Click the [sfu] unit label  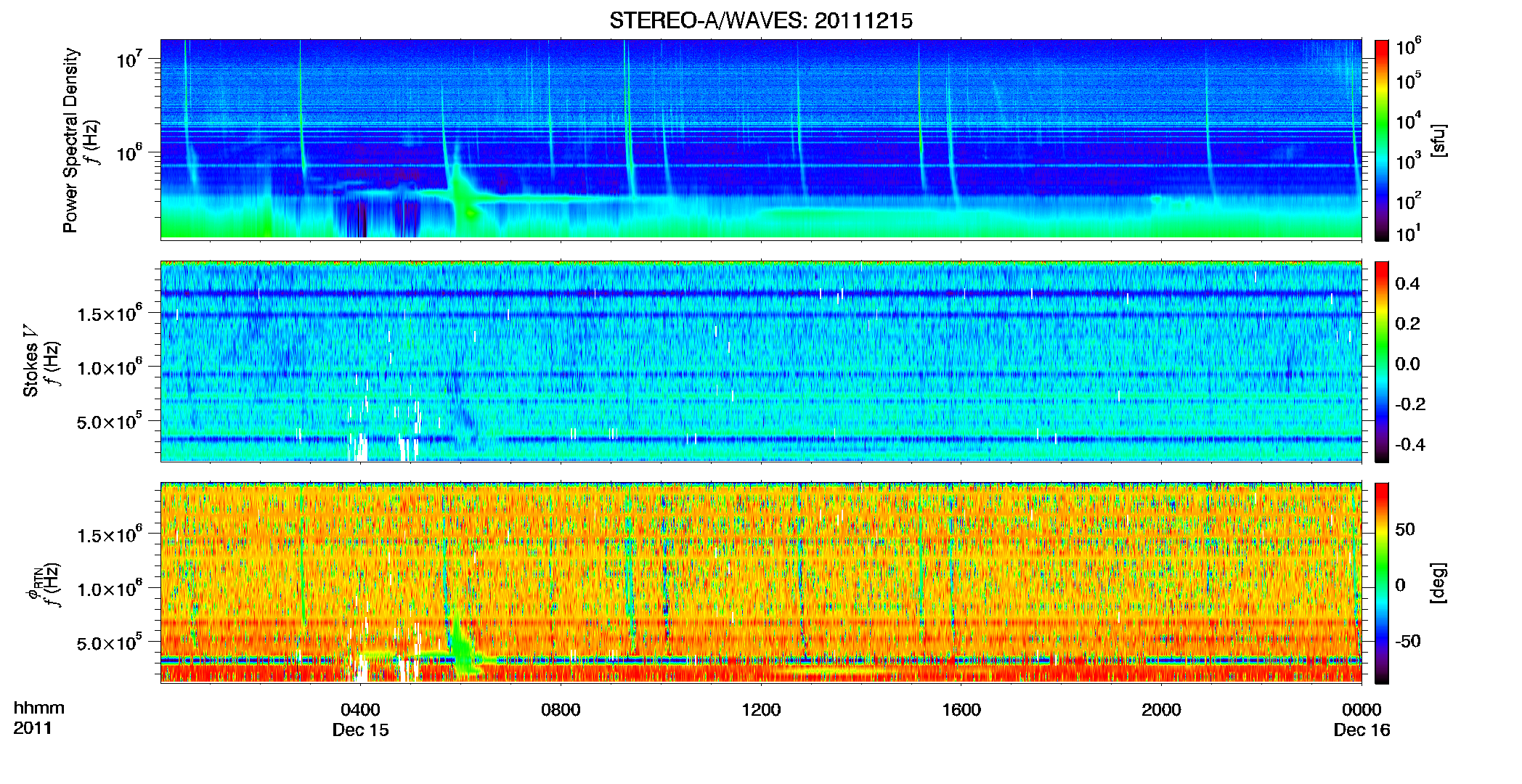click(1438, 140)
